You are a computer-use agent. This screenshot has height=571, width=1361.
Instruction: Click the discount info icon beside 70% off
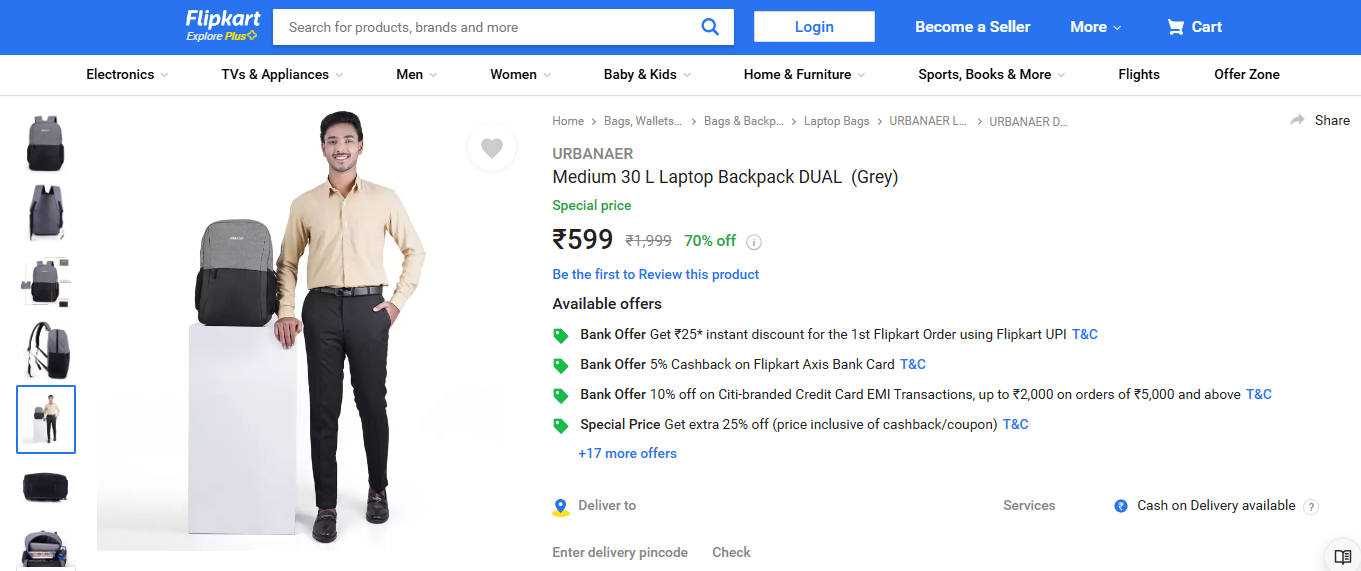pyautogui.click(x=755, y=242)
